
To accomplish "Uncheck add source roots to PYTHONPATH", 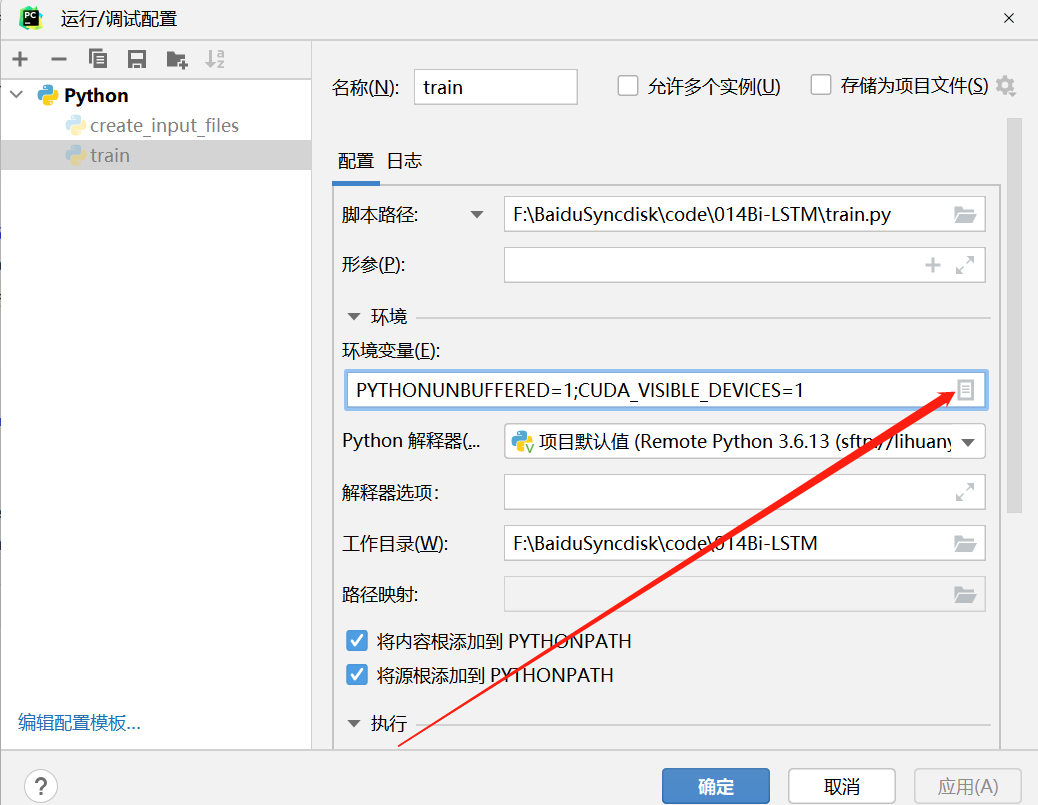I will click(357, 675).
